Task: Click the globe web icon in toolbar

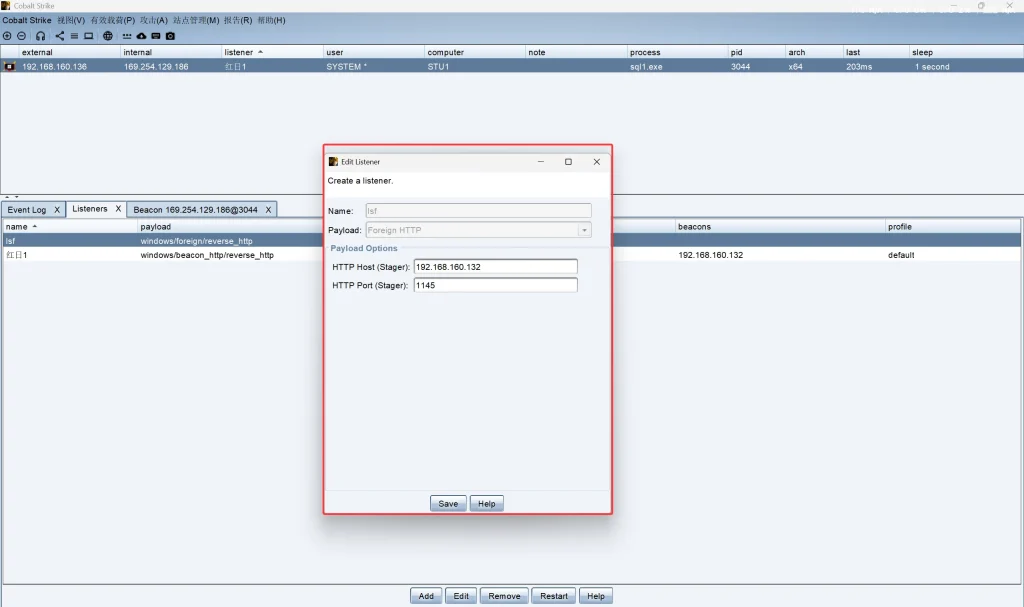Action: click(108, 36)
